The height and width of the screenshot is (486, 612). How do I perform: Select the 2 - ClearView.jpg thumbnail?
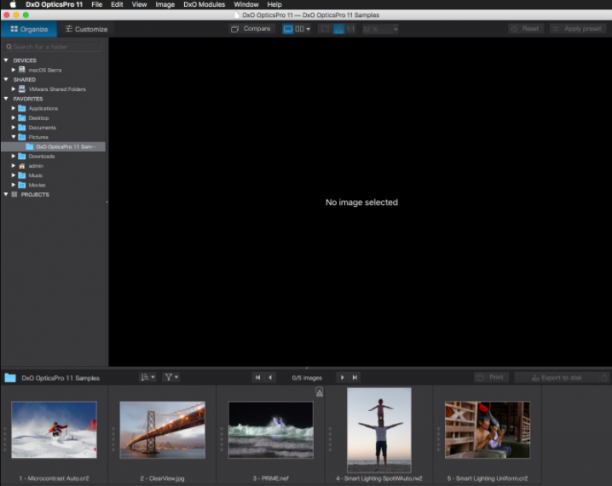pos(162,430)
